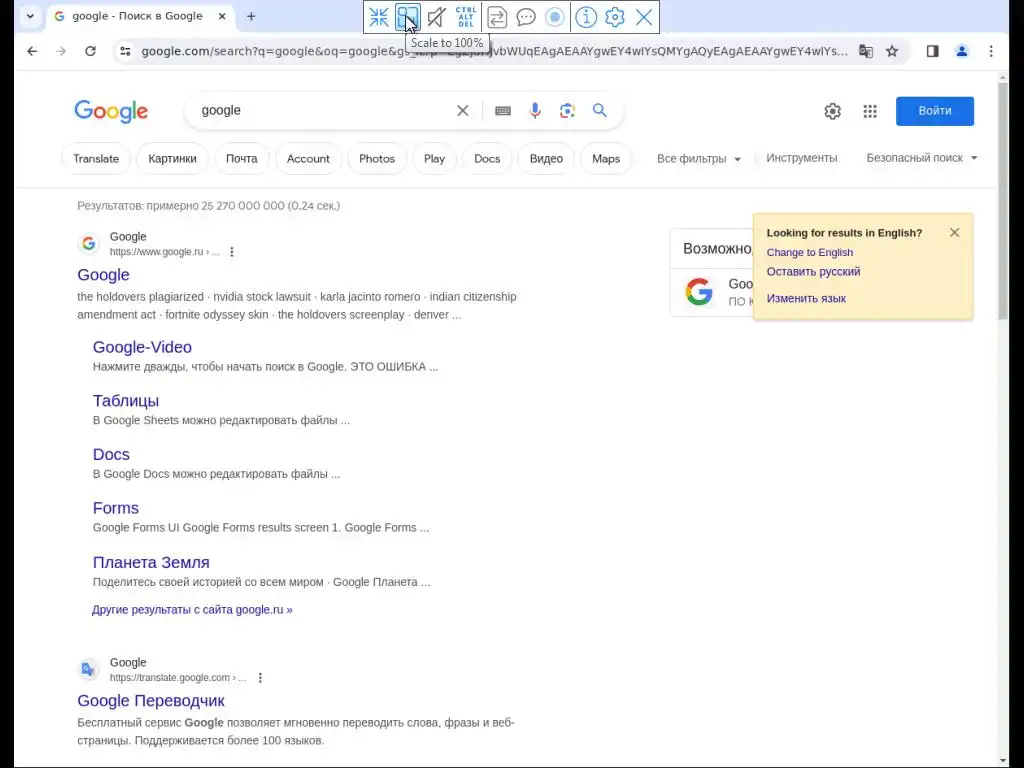Open the Google result title link
Viewport: 1024px width, 768px height.
(x=103, y=275)
